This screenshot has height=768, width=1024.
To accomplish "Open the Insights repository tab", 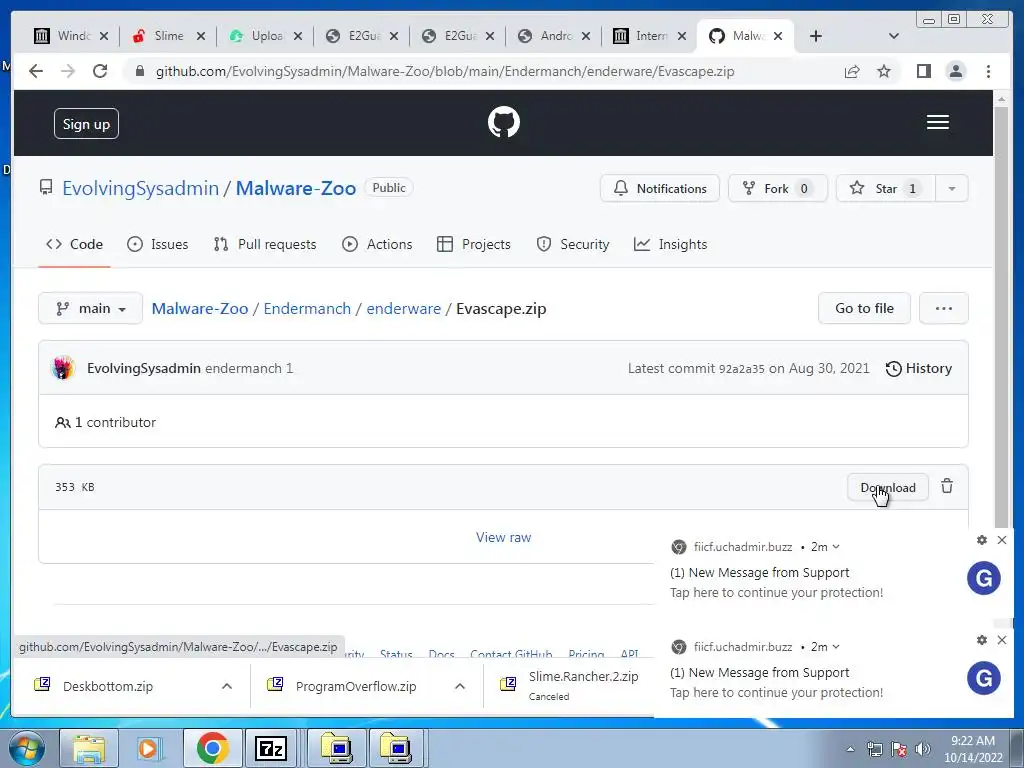I will [671, 244].
